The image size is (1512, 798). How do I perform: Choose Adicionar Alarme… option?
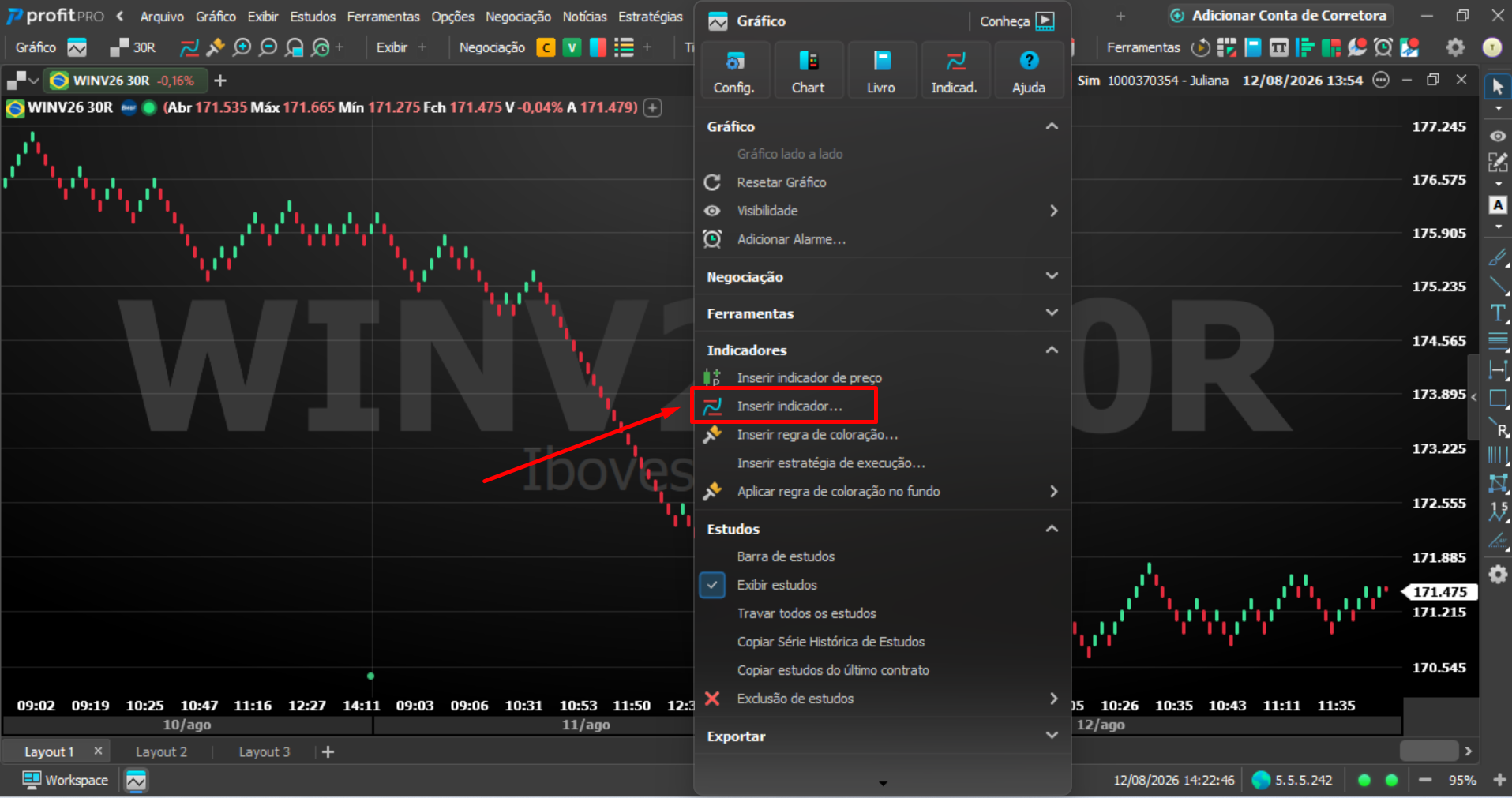[x=881, y=239]
